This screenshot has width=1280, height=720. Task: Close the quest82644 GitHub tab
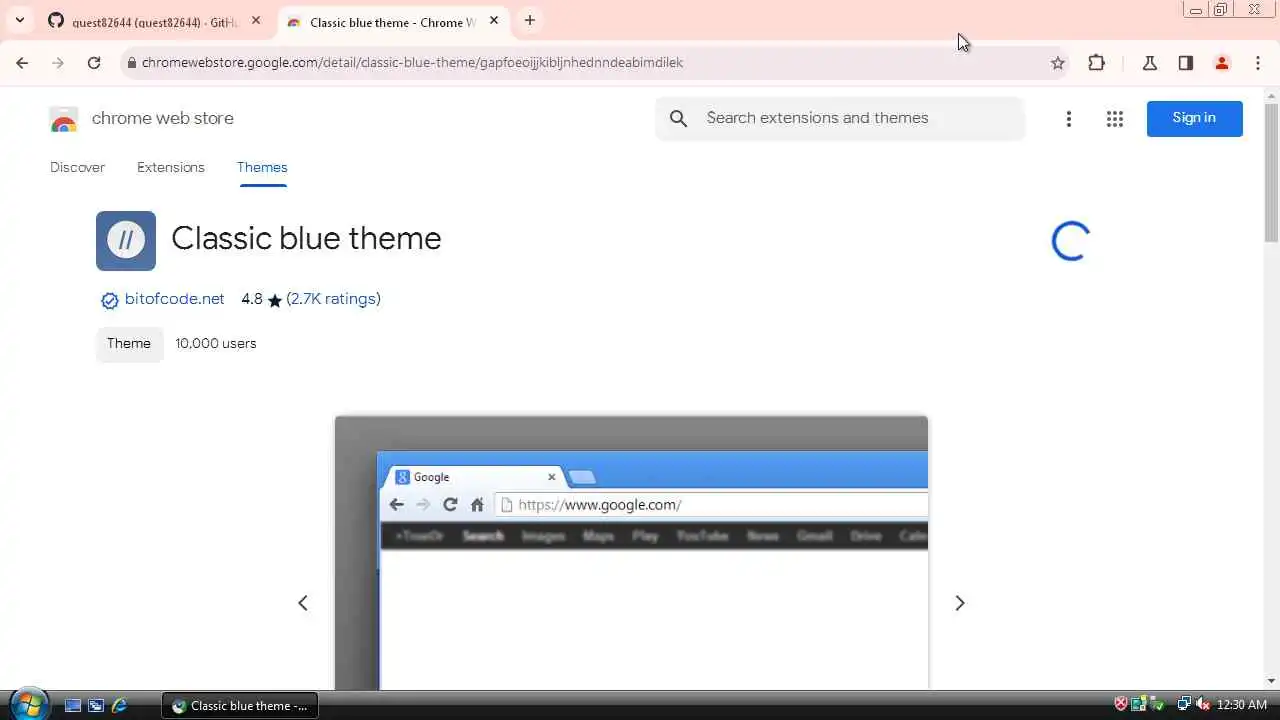coord(256,20)
